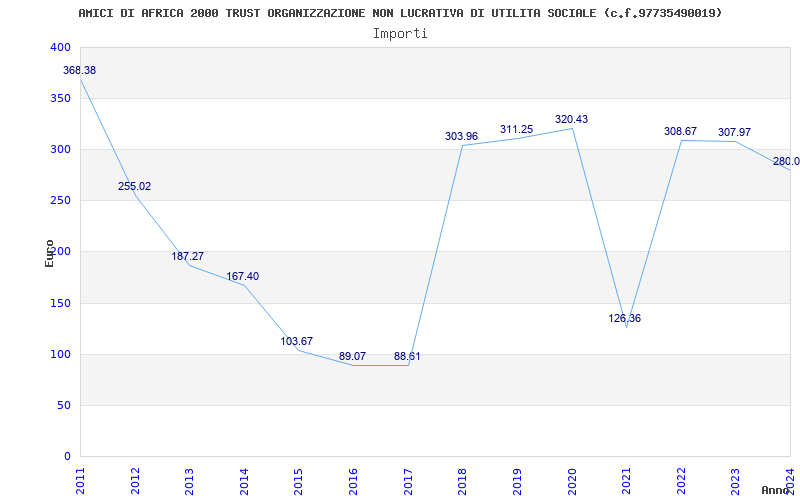
Task: Click the 320.43 peak data label
Action: tap(571, 119)
